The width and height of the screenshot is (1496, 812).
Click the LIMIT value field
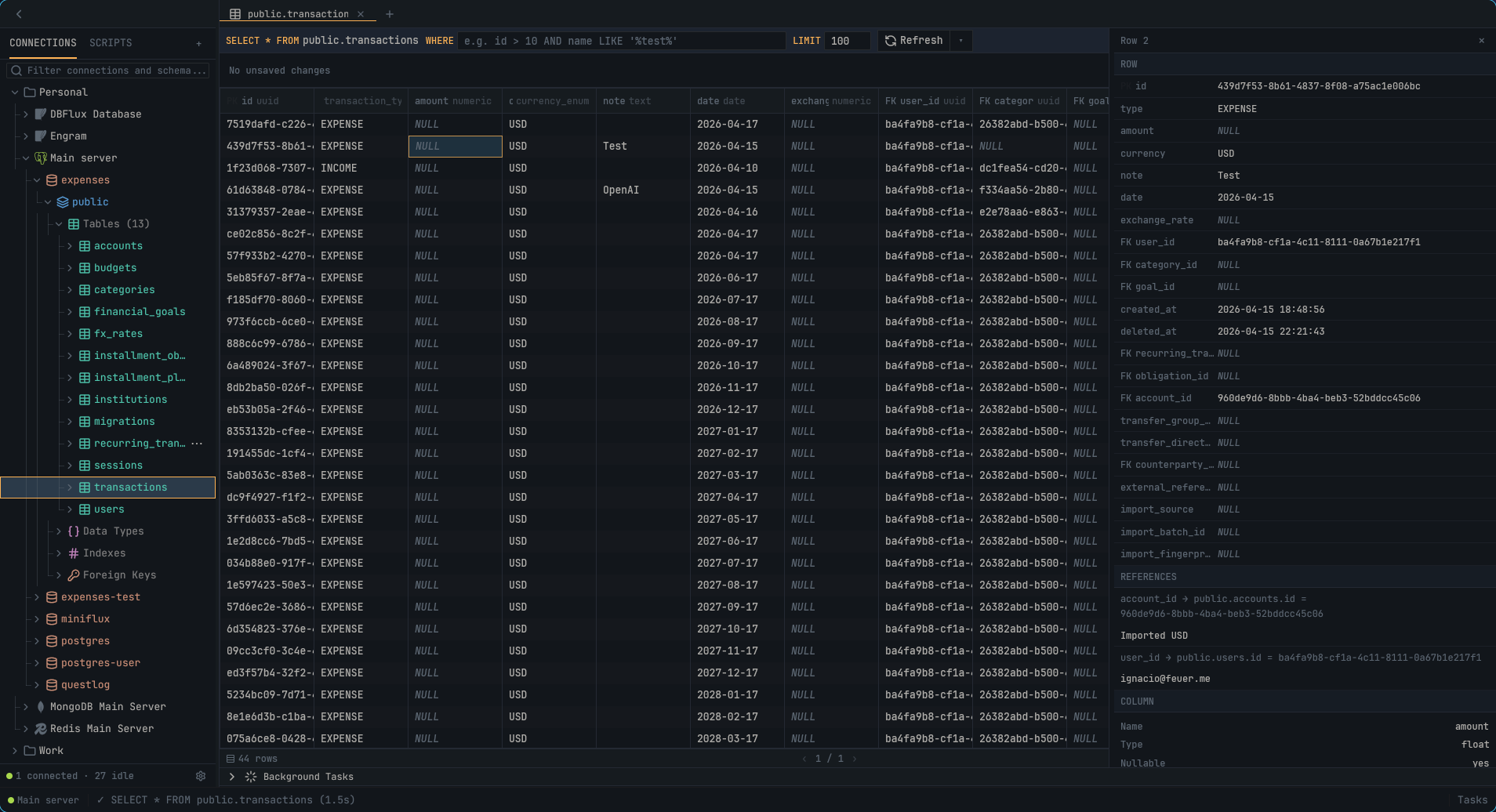pyautogui.click(x=848, y=41)
